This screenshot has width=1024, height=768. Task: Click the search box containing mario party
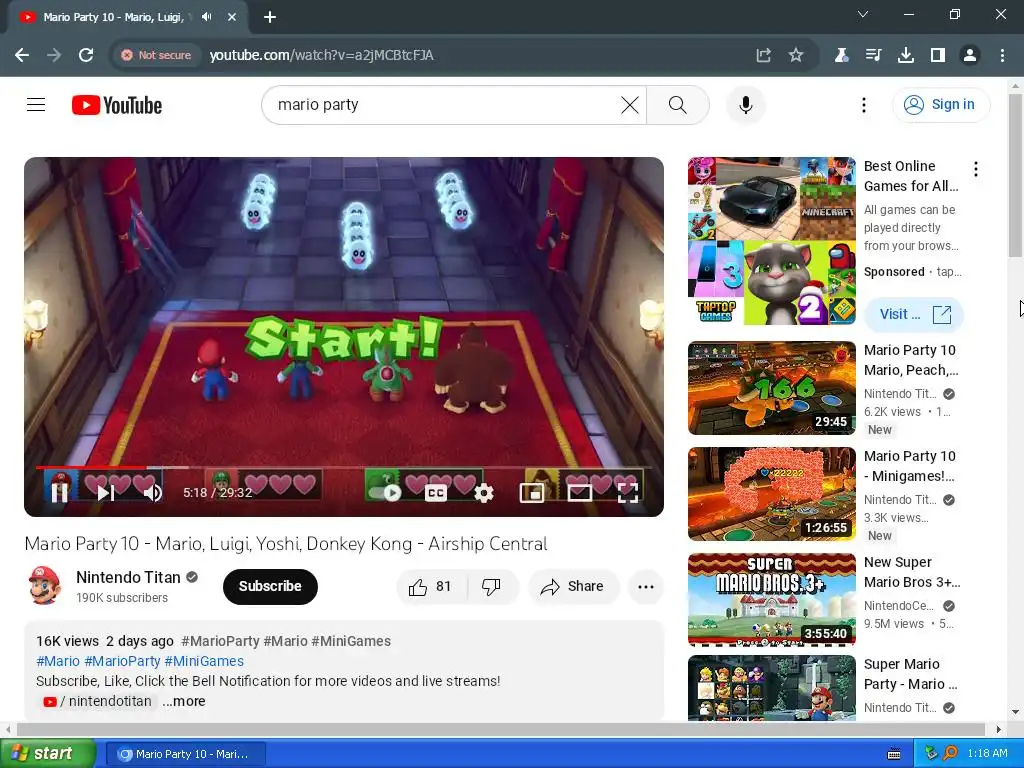point(444,104)
